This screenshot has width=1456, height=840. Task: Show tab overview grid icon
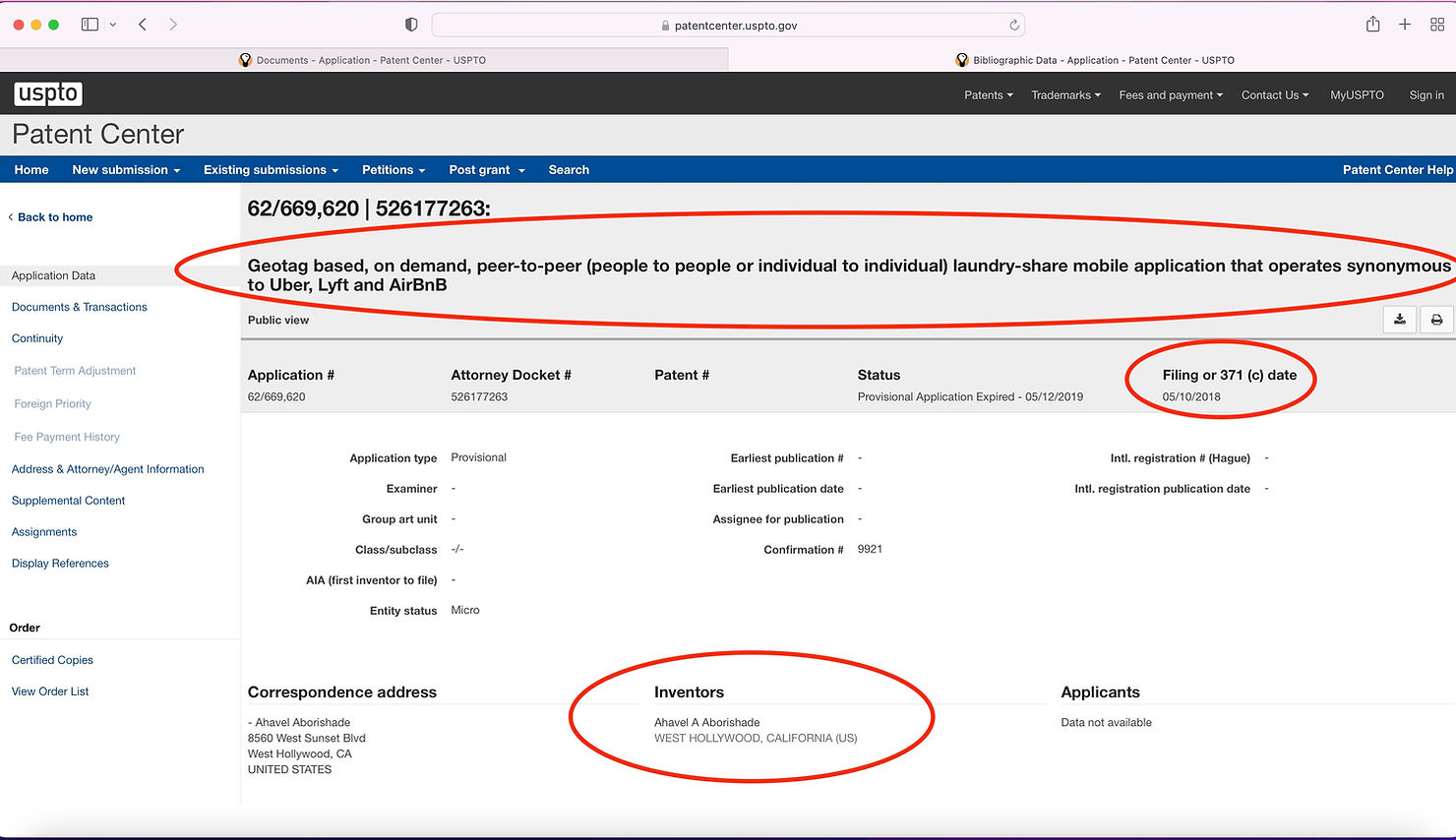pyautogui.click(x=1437, y=25)
